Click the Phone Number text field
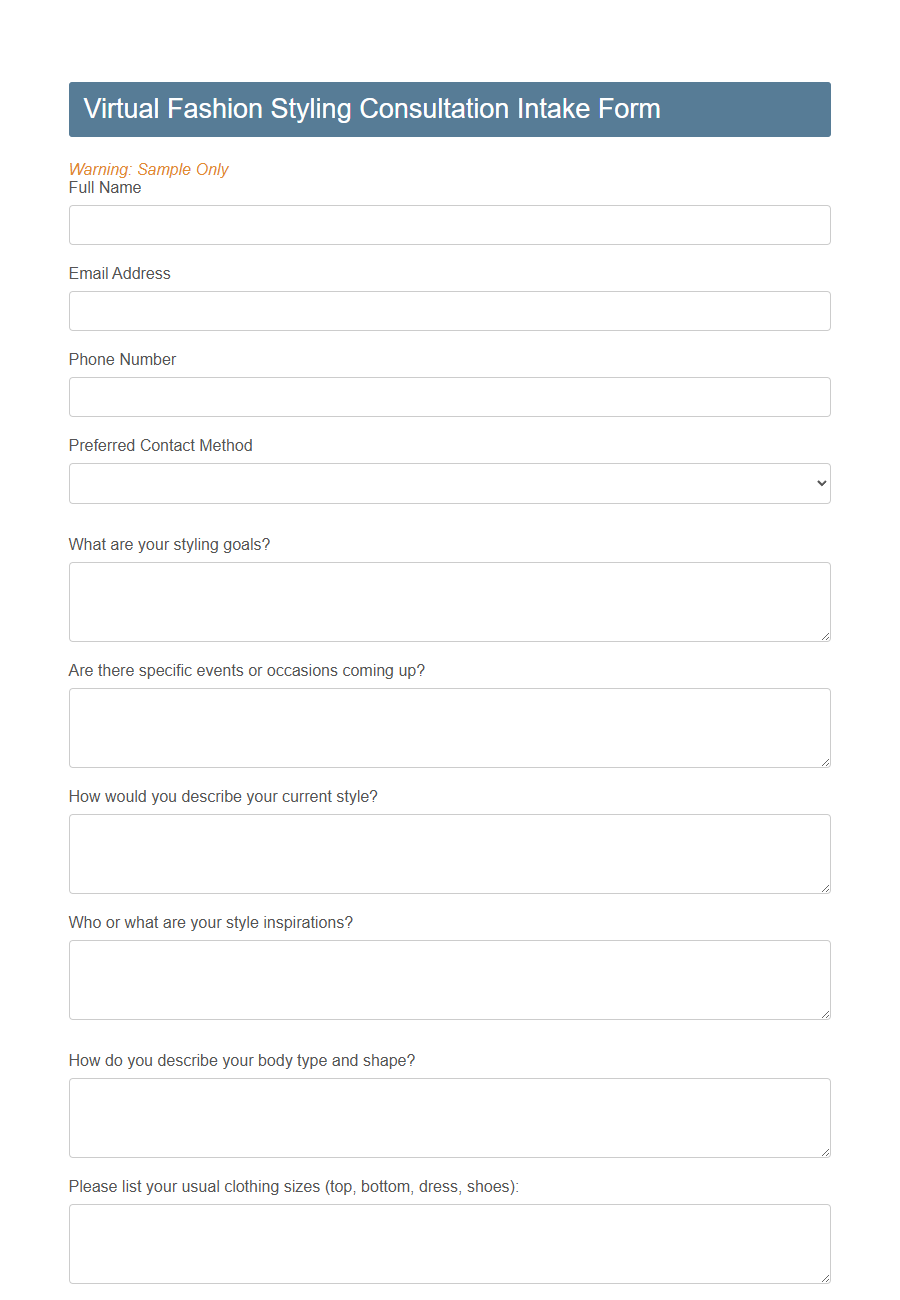900x1300 pixels. coord(449,396)
